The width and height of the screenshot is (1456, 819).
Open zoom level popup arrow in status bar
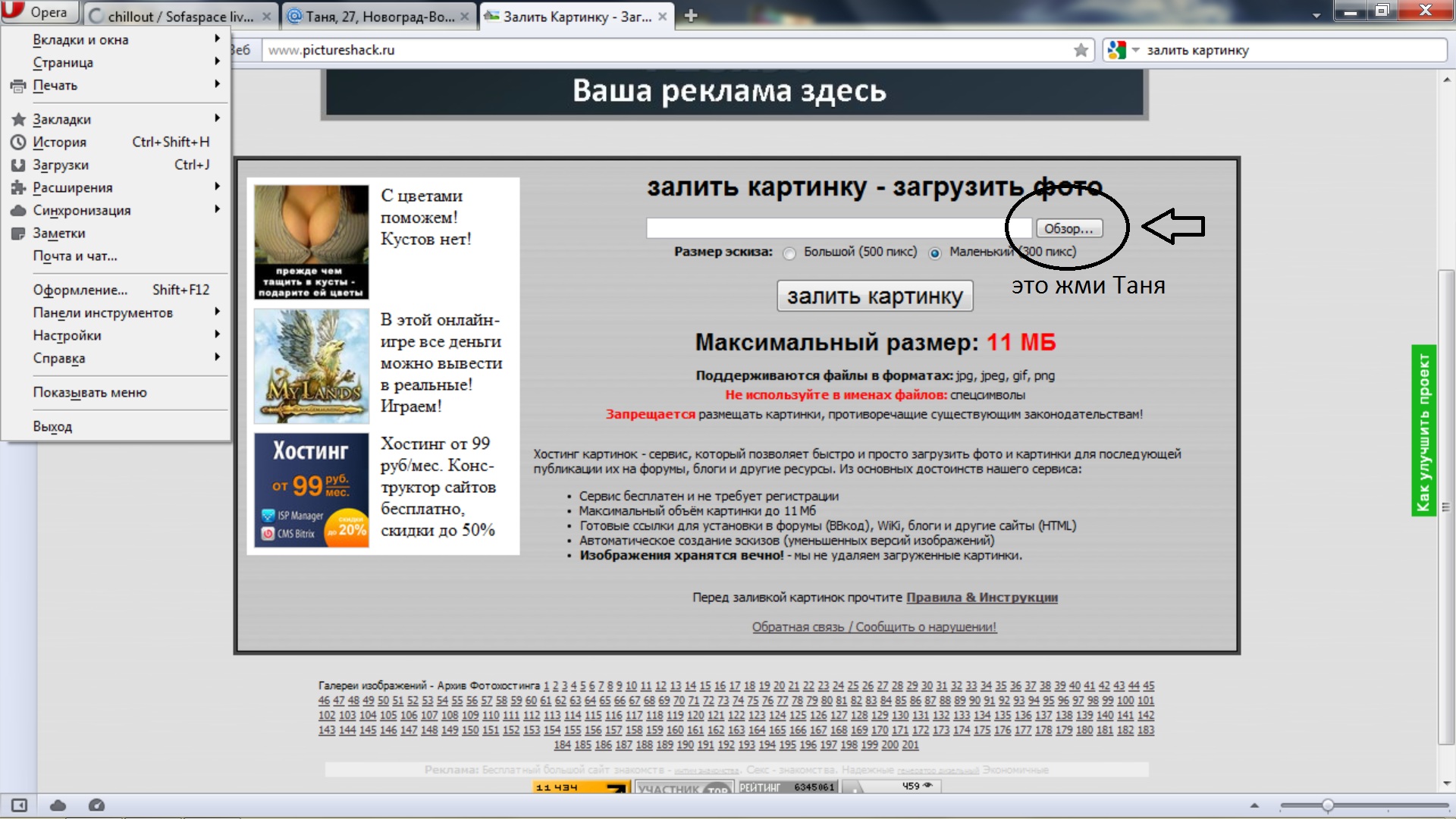point(1254,805)
